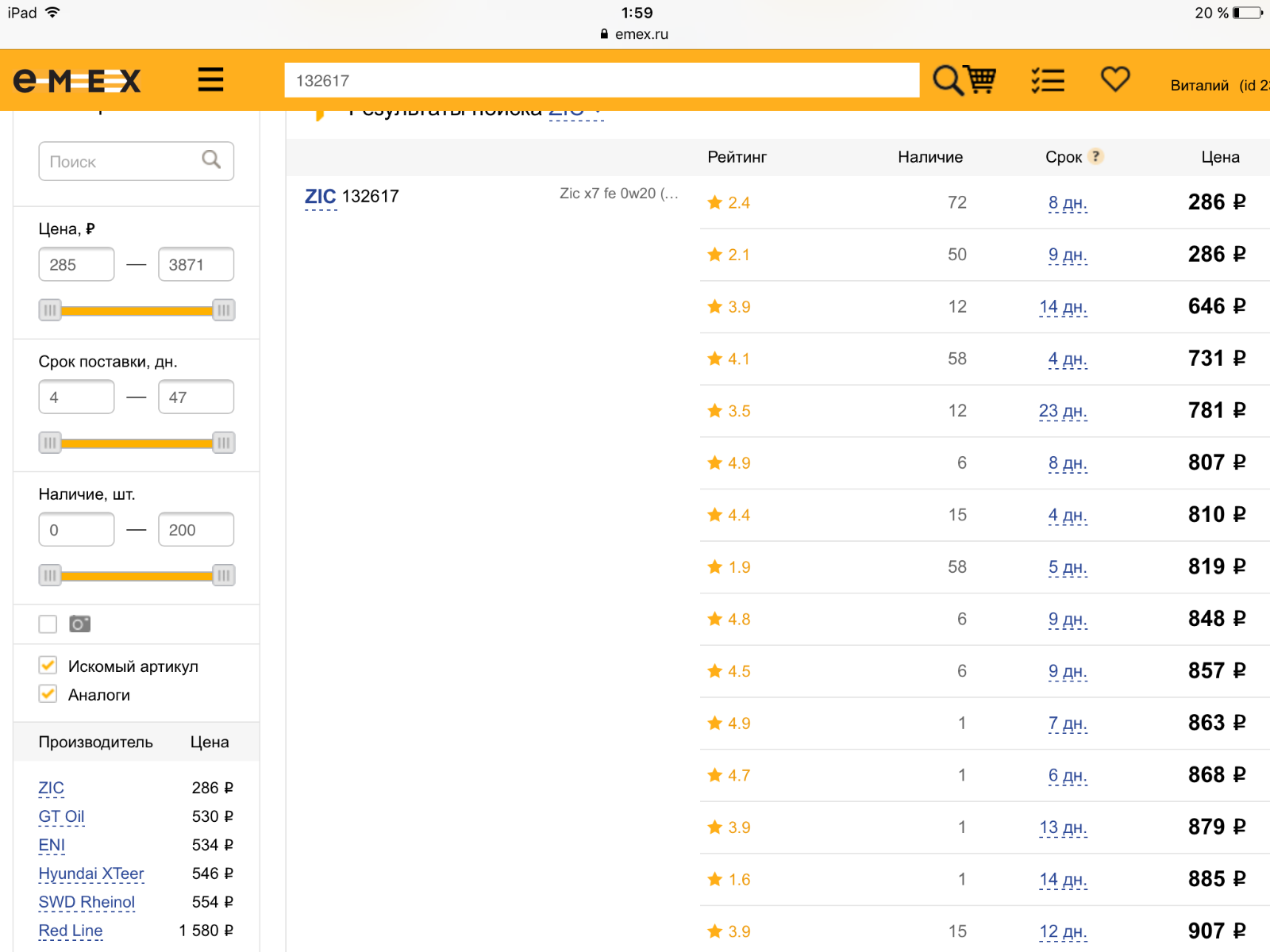This screenshot has width=1270, height=952.
Task: Sort by Наличие column header
Action: coord(930,157)
